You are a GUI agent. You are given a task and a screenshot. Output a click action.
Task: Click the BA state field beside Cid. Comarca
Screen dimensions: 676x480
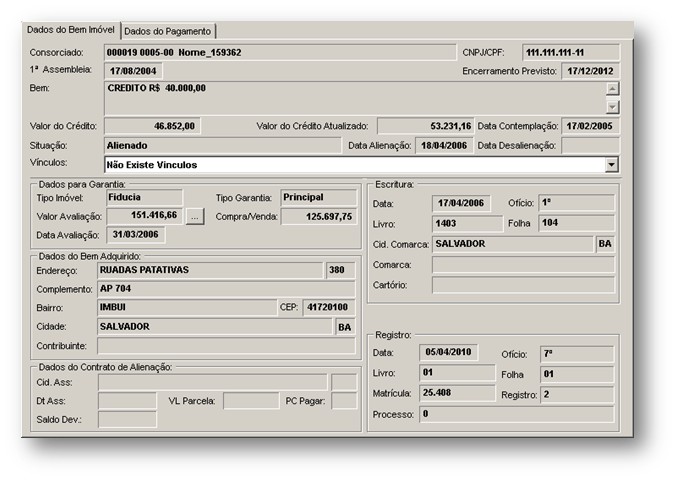click(605, 244)
